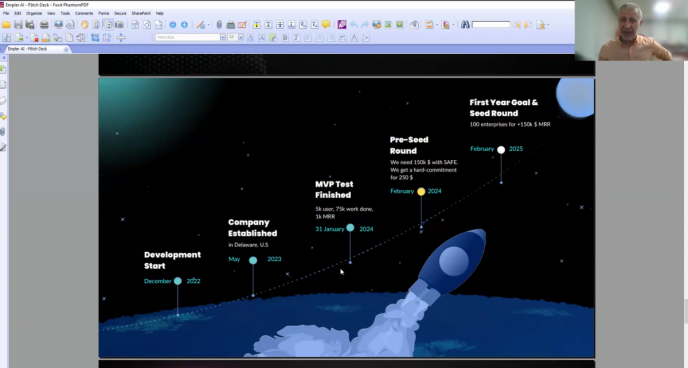The width and height of the screenshot is (688, 368).
Task: Open the Organize menu
Action: click(34, 14)
